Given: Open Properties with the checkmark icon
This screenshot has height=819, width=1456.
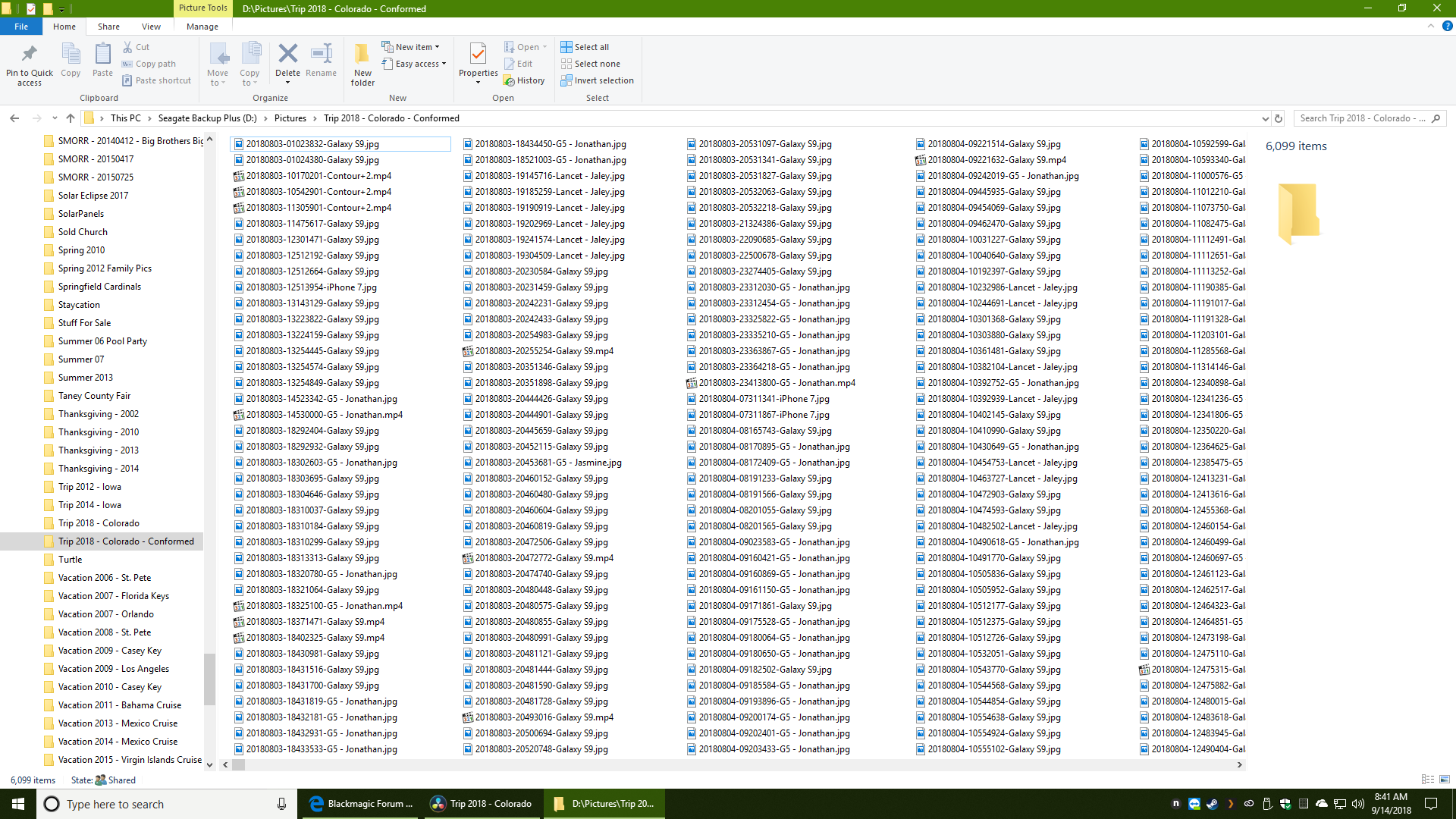Looking at the screenshot, I should 478,55.
